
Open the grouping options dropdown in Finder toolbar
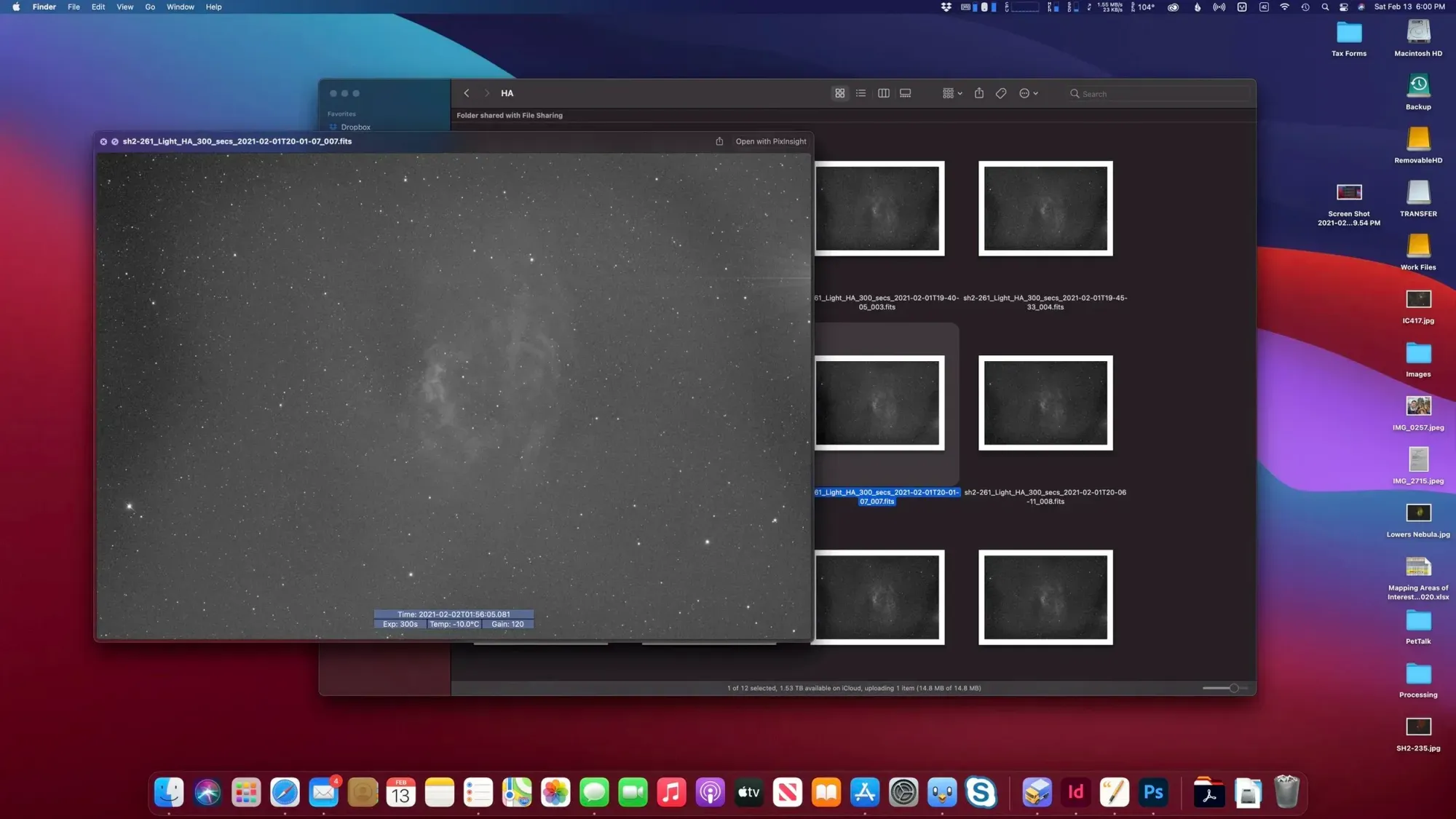(951, 93)
